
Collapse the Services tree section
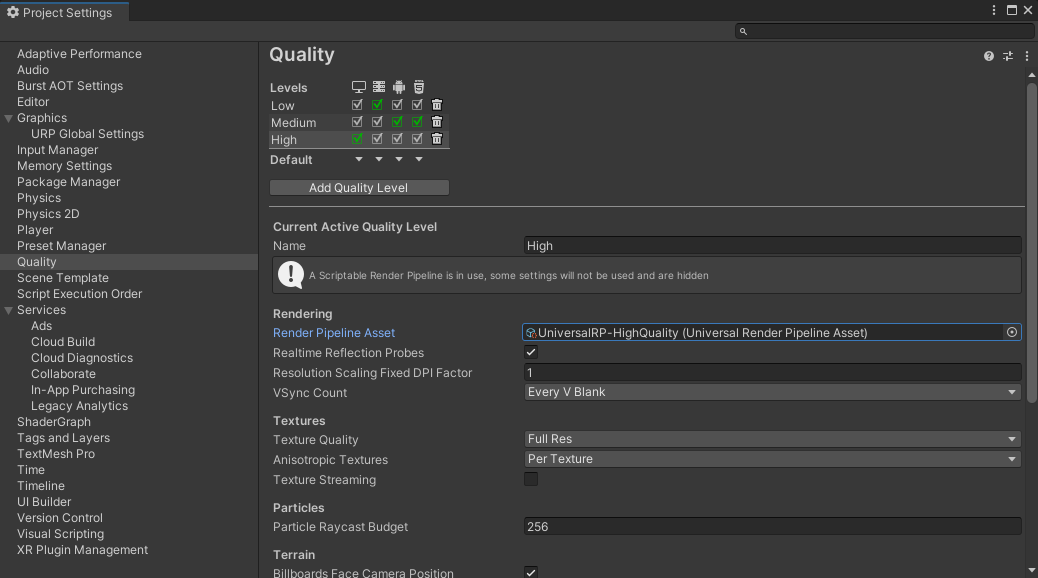click(9, 311)
